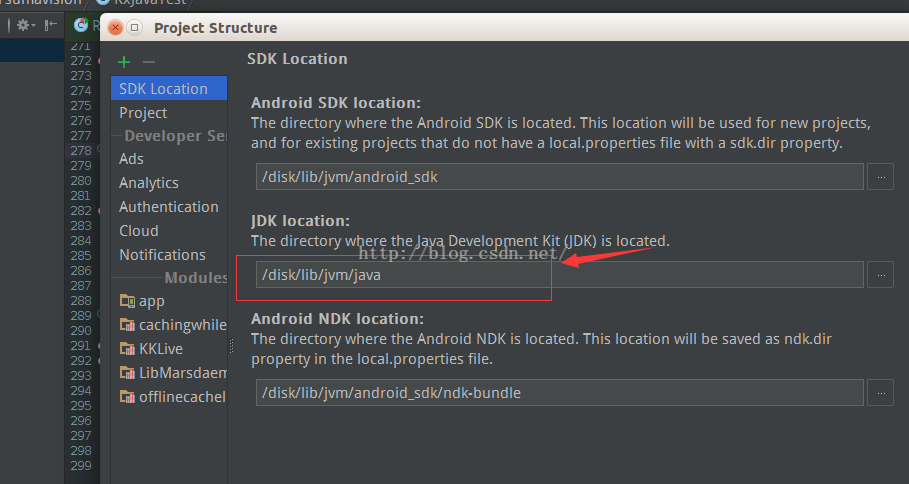Click the 'SDK Location' panel title
This screenshot has width=909, height=484.
tap(297, 59)
